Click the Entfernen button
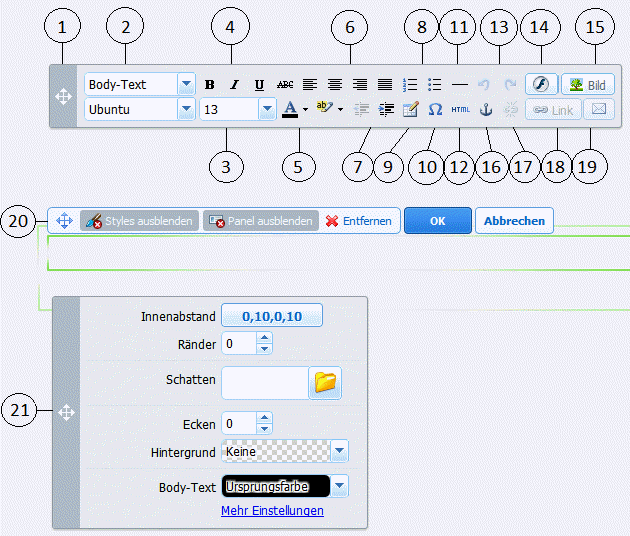630x536 pixels. click(358, 221)
